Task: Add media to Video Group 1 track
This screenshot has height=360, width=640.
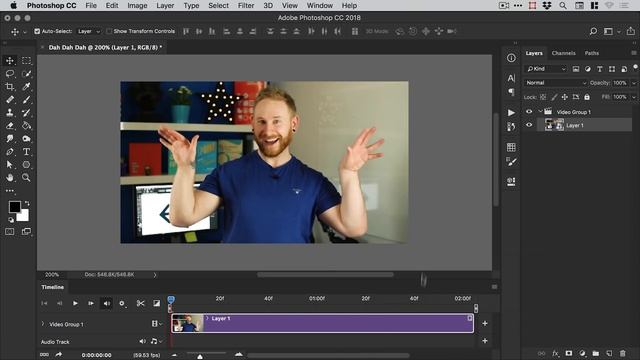Action: [484, 323]
